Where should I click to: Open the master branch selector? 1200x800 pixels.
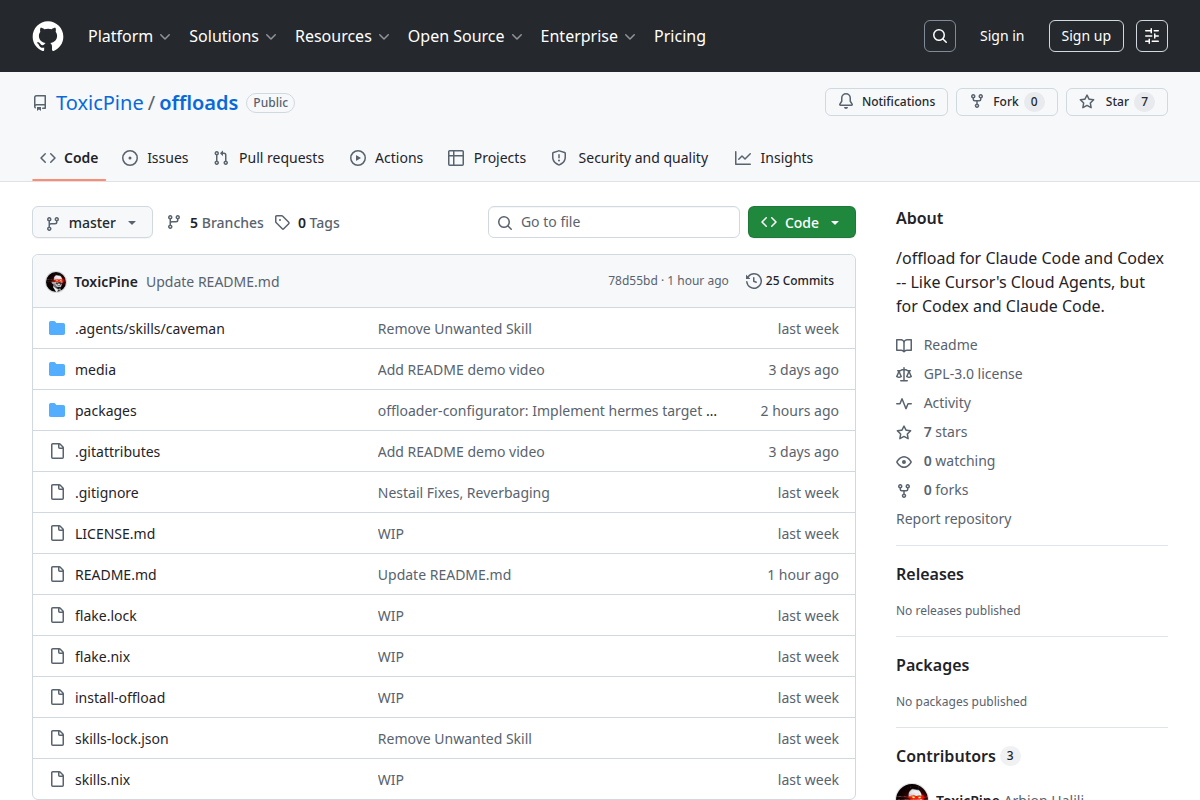(x=92, y=223)
